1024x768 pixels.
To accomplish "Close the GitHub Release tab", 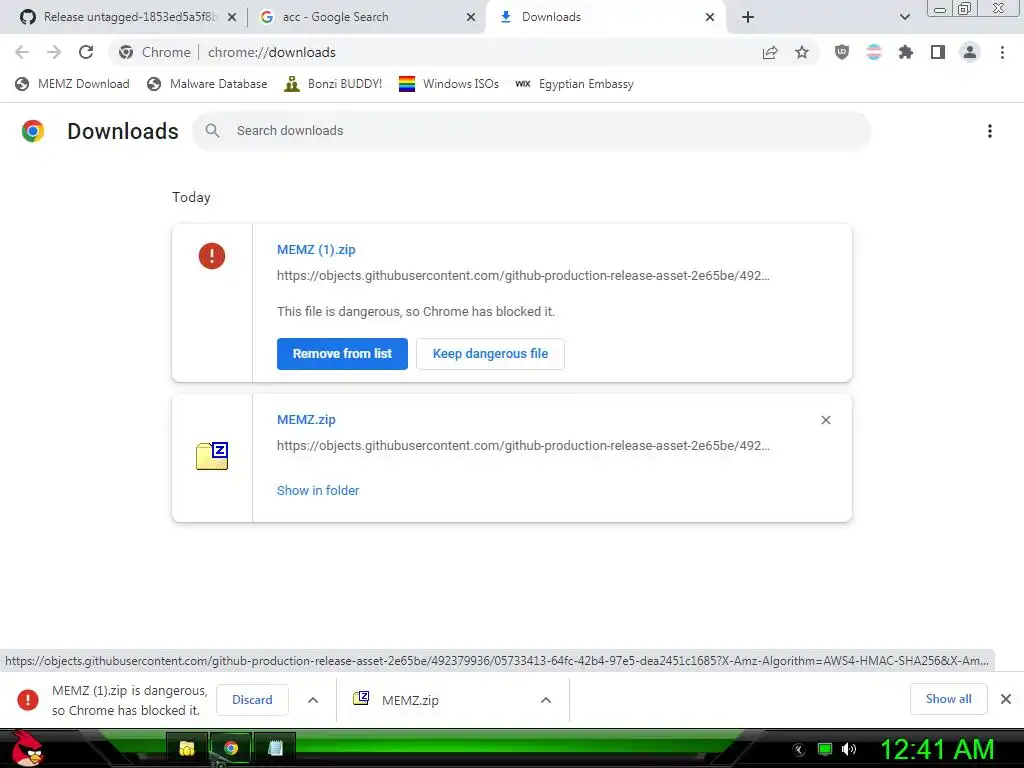I will (x=232, y=17).
